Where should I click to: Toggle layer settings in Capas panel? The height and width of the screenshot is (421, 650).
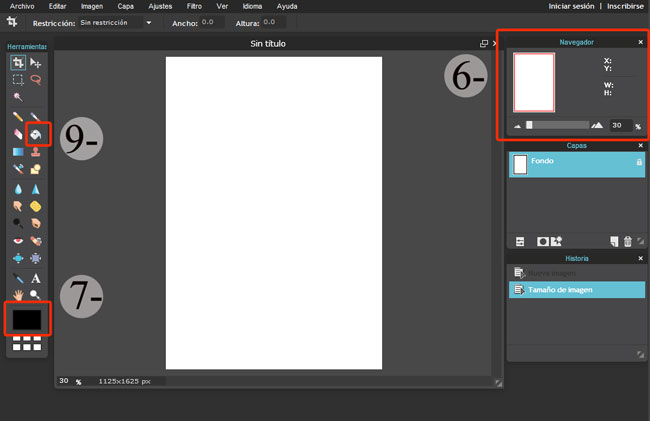pyautogui.click(x=520, y=242)
